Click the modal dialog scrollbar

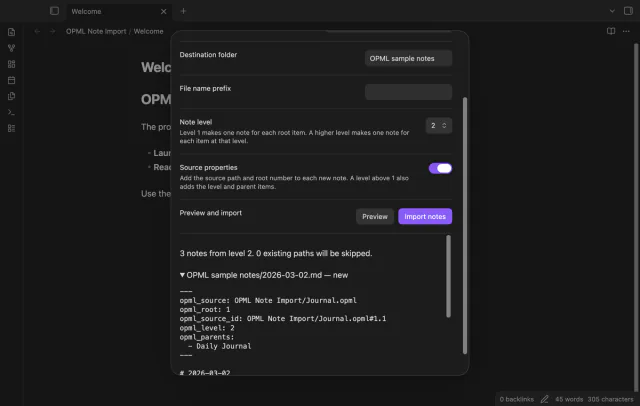[465, 225]
